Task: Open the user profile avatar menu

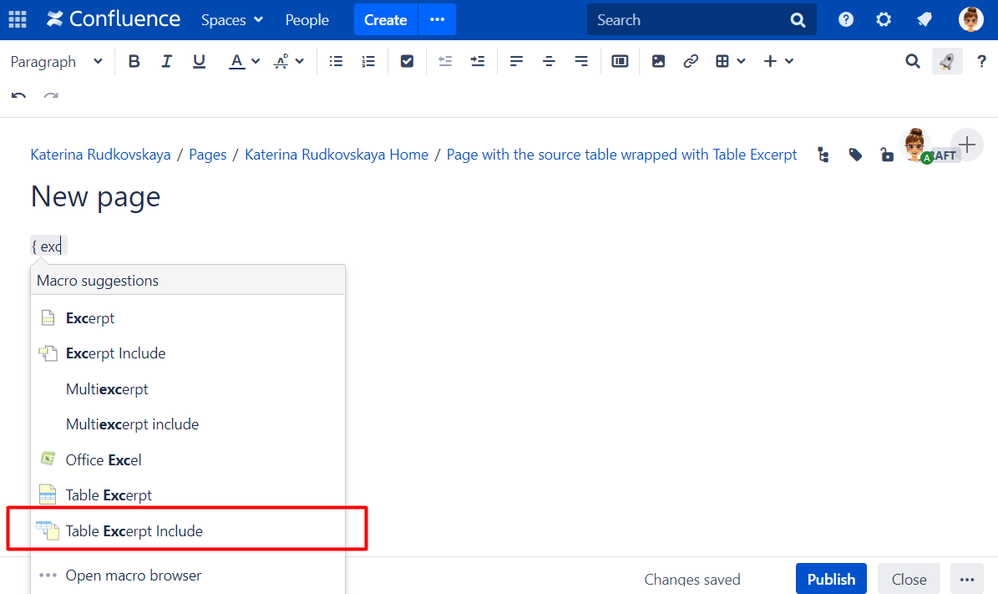Action: tap(971, 19)
